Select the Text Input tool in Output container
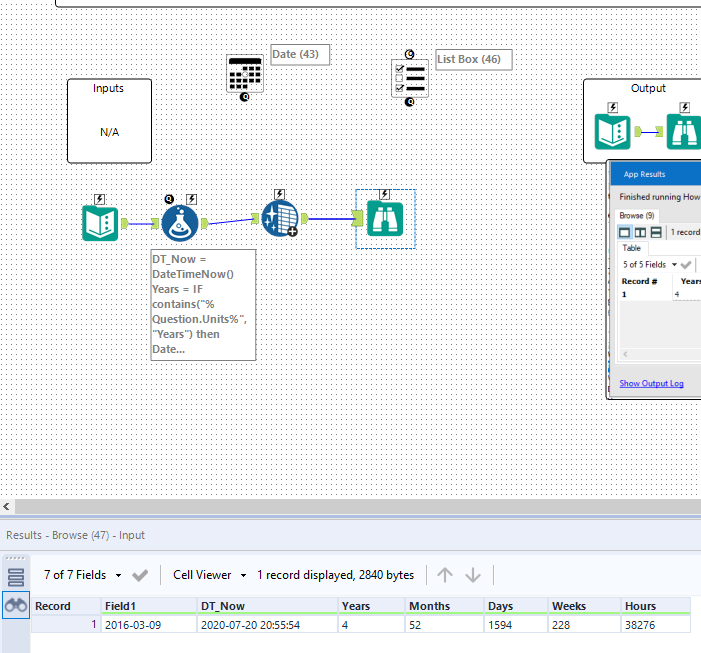The height and width of the screenshot is (653, 701). click(612, 132)
